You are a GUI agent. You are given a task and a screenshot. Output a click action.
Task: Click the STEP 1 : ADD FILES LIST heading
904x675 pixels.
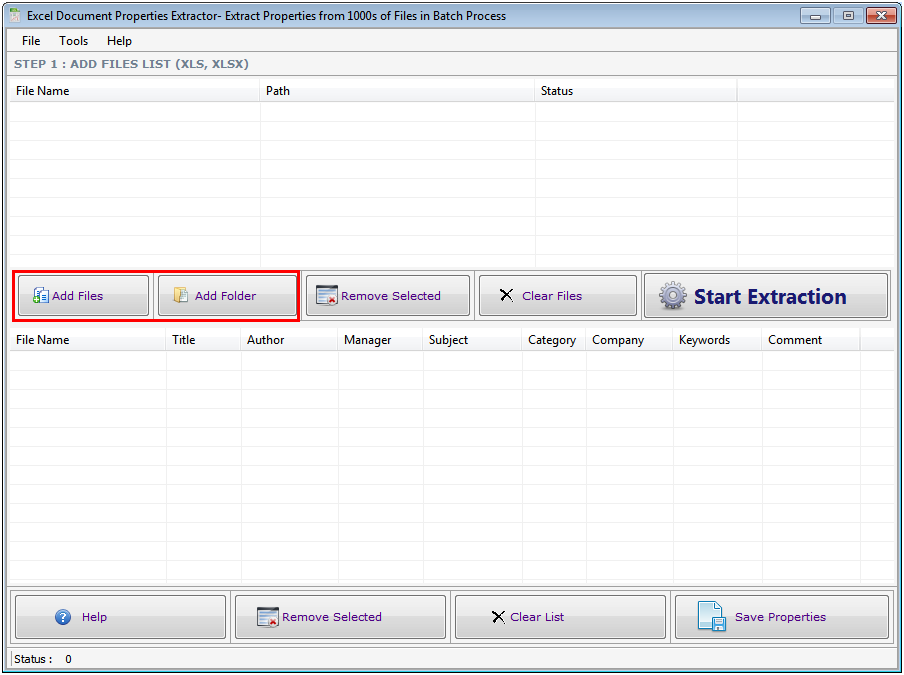coord(131,64)
